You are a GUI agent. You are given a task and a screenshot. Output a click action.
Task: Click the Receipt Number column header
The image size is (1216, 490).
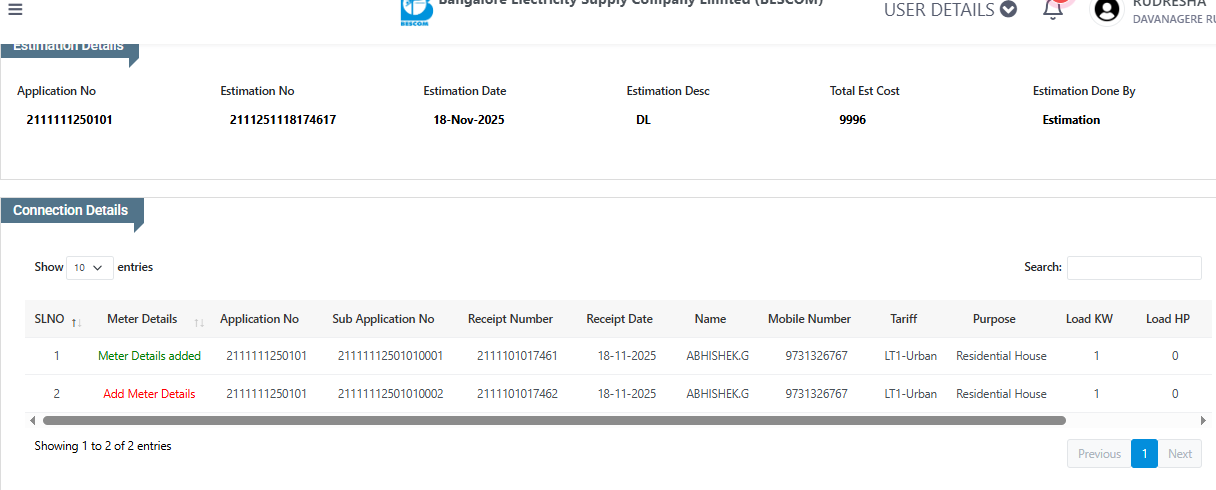pyautogui.click(x=510, y=319)
